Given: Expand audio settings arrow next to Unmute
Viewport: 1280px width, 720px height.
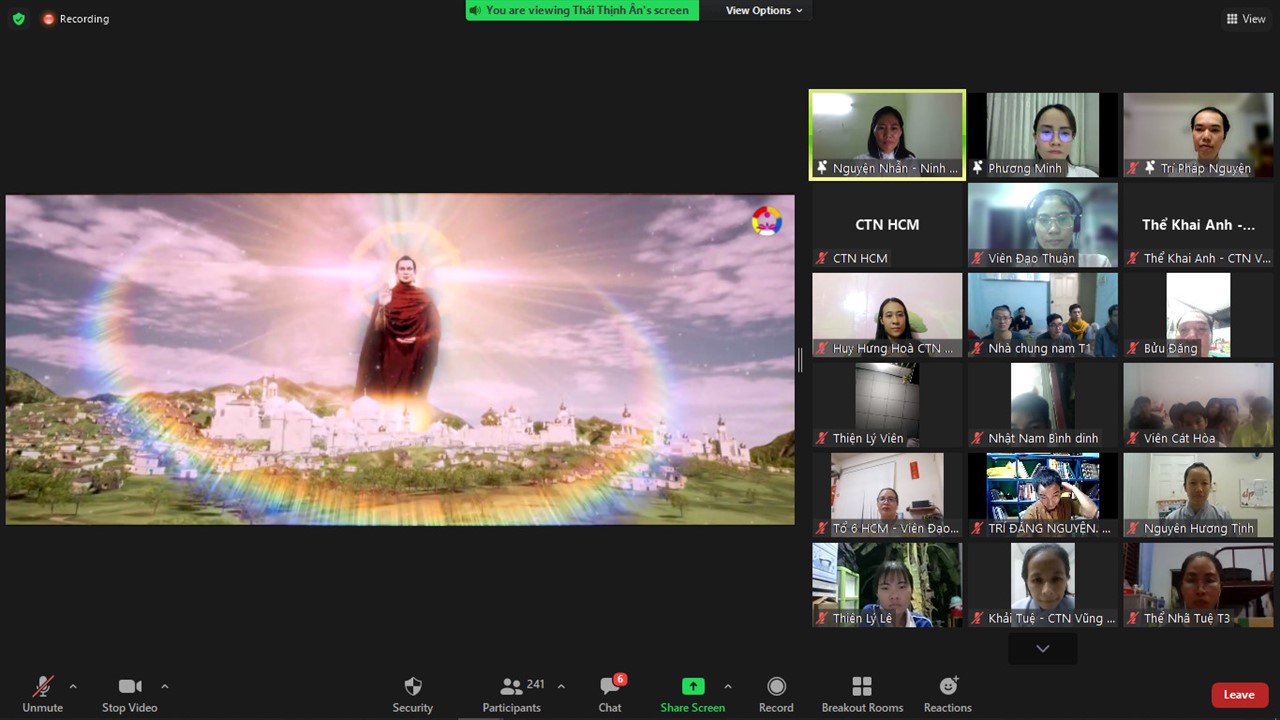Looking at the screenshot, I should pos(73,686).
